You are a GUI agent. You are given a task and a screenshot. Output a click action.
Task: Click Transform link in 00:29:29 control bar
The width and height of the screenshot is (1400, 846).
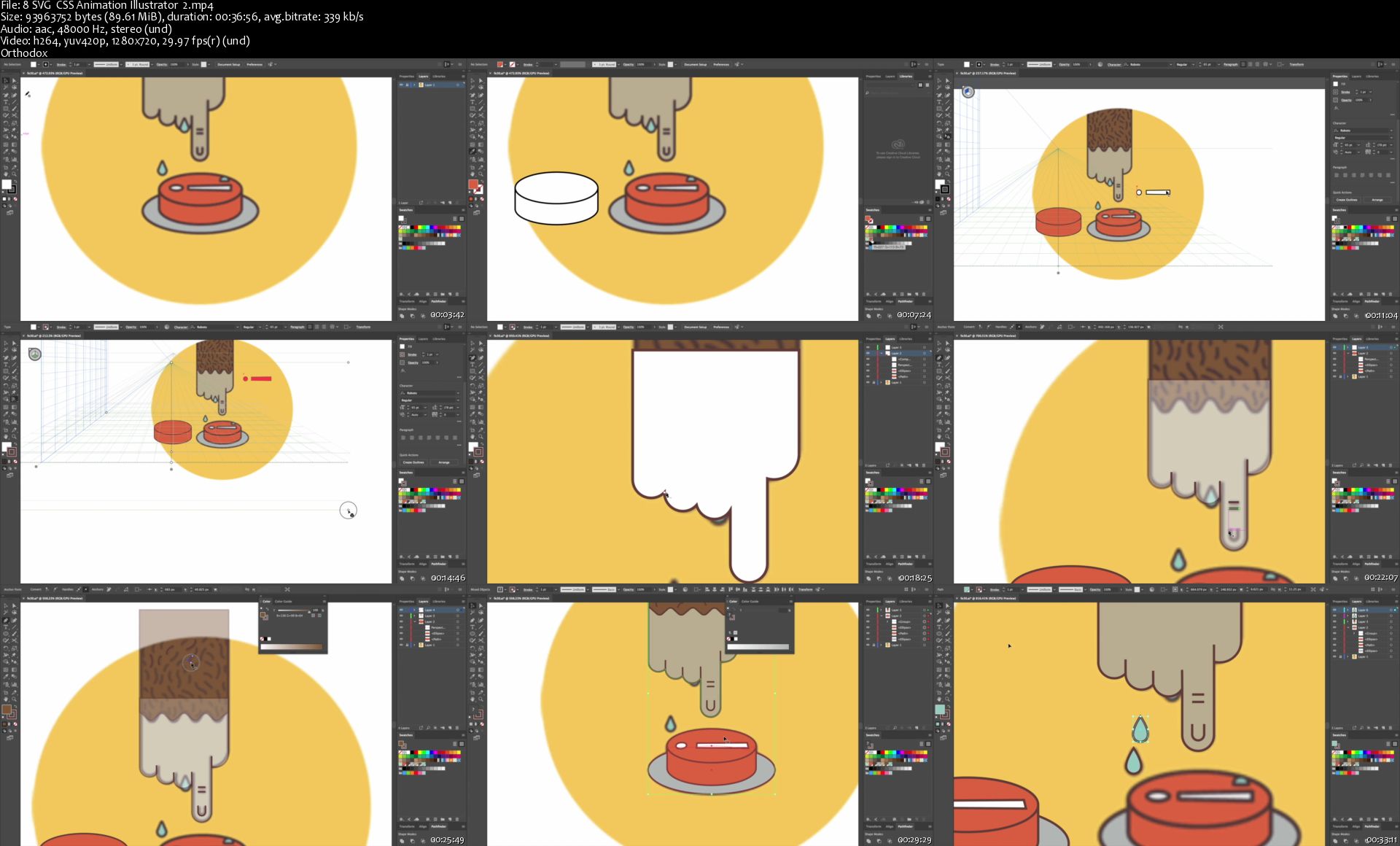(805, 589)
